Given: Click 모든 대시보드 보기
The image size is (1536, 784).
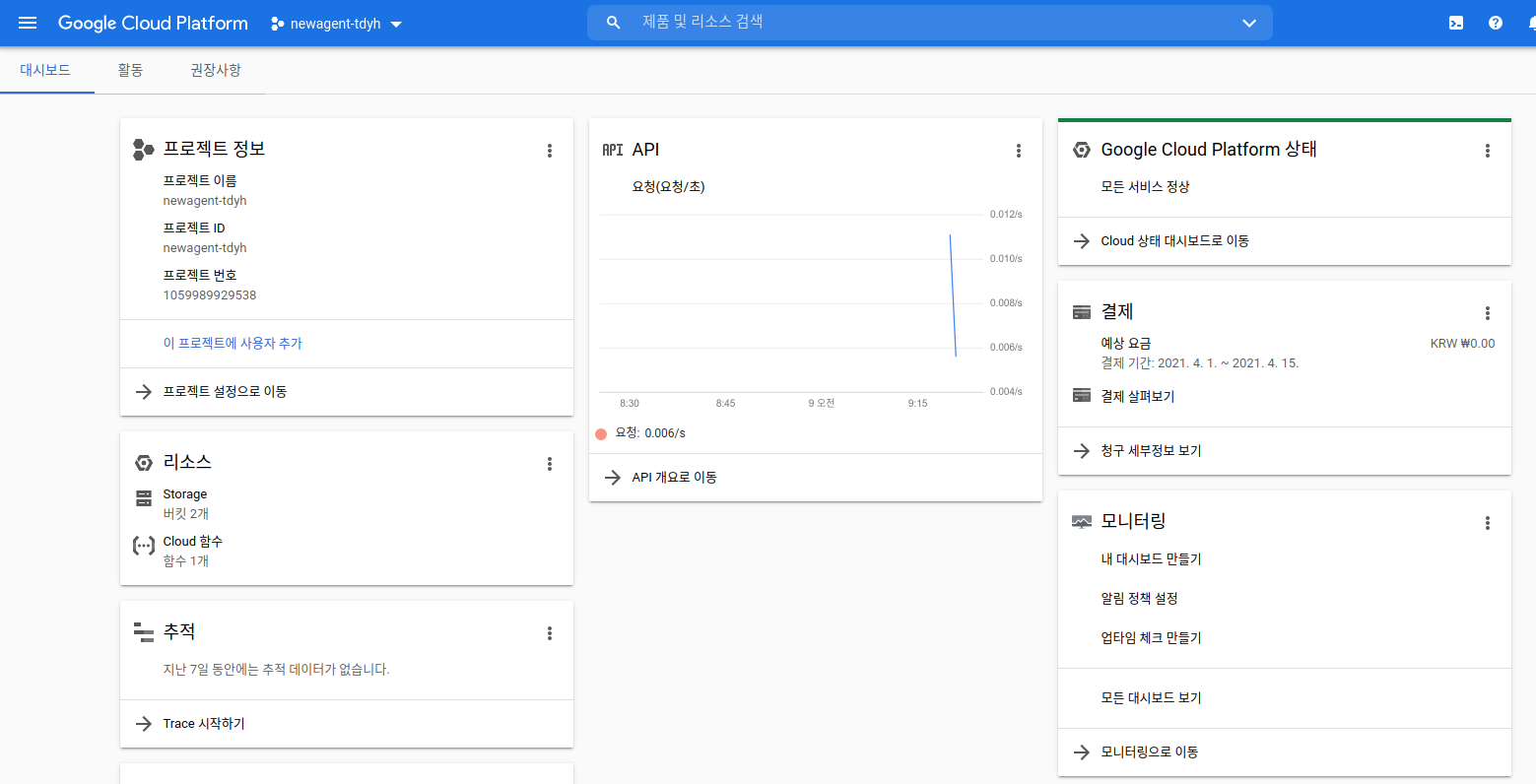Looking at the screenshot, I should point(1151,698).
